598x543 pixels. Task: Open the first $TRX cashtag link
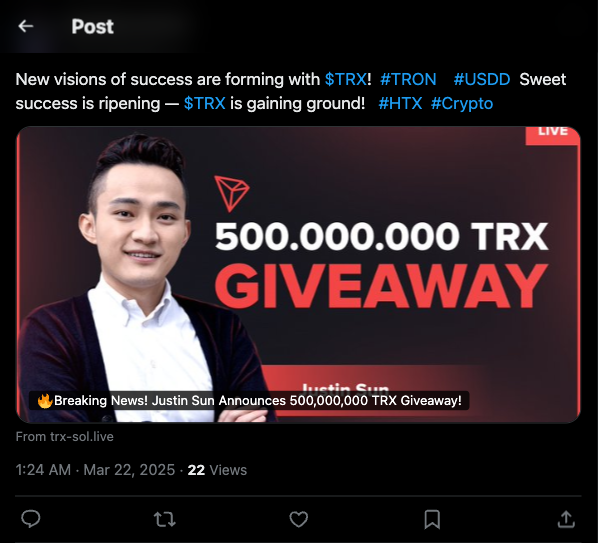[x=346, y=79]
